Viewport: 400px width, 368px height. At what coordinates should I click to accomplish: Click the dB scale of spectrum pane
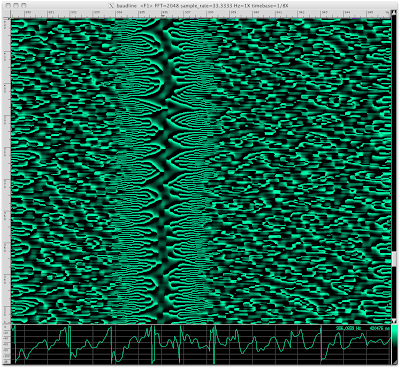click(7, 345)
